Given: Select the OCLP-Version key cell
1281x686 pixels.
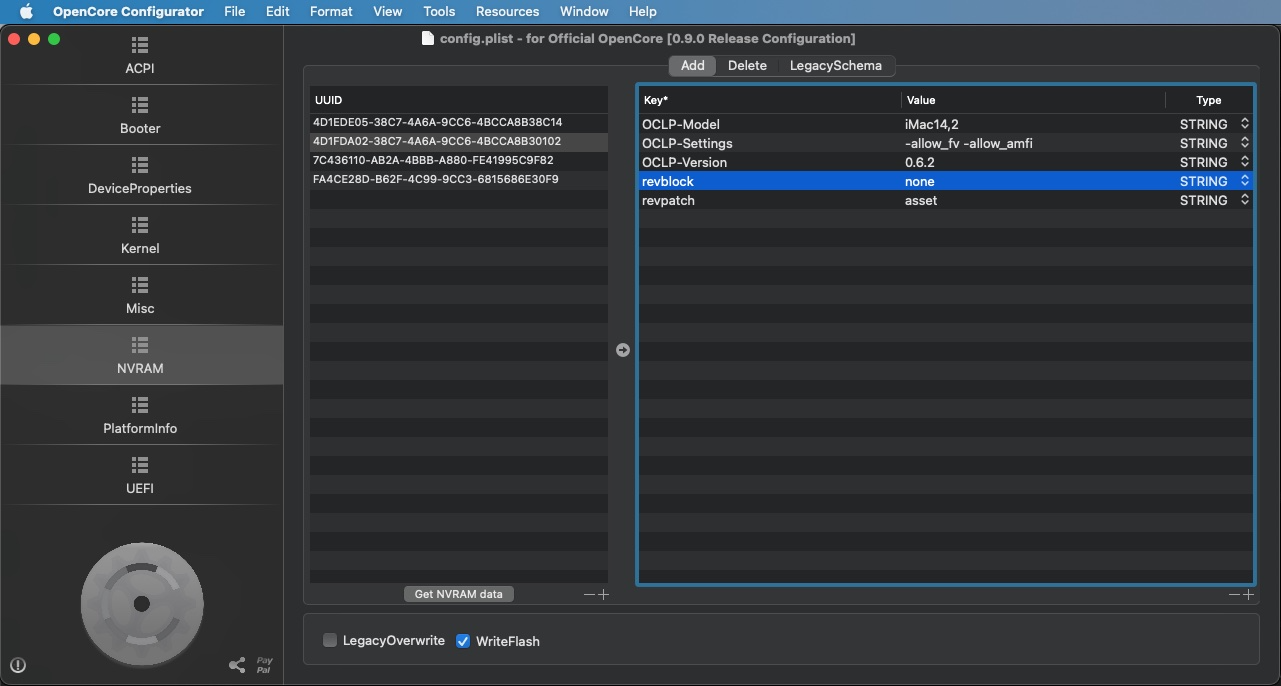Looking at the screenshot, I should [770, 162].
